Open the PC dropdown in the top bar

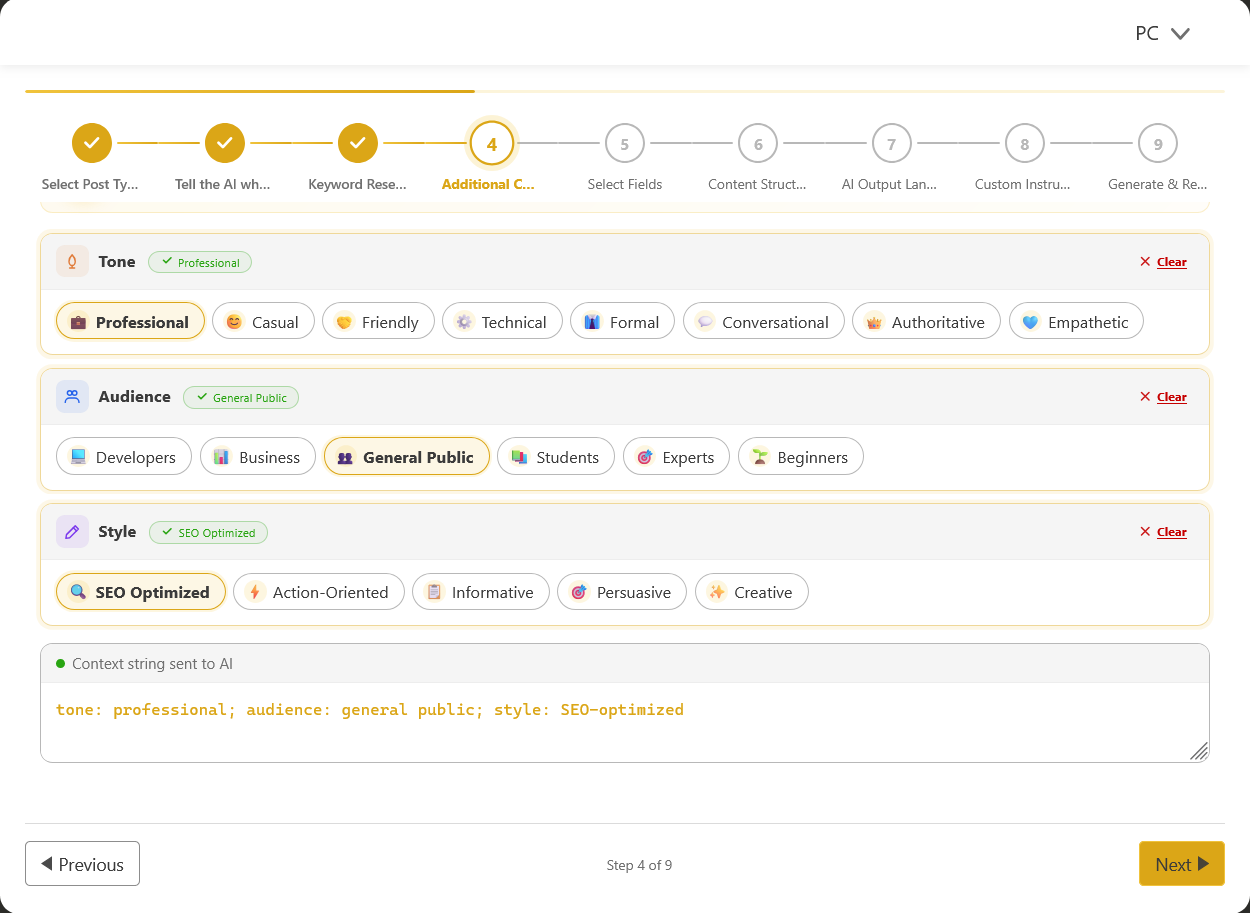[x=1163, y=32]
